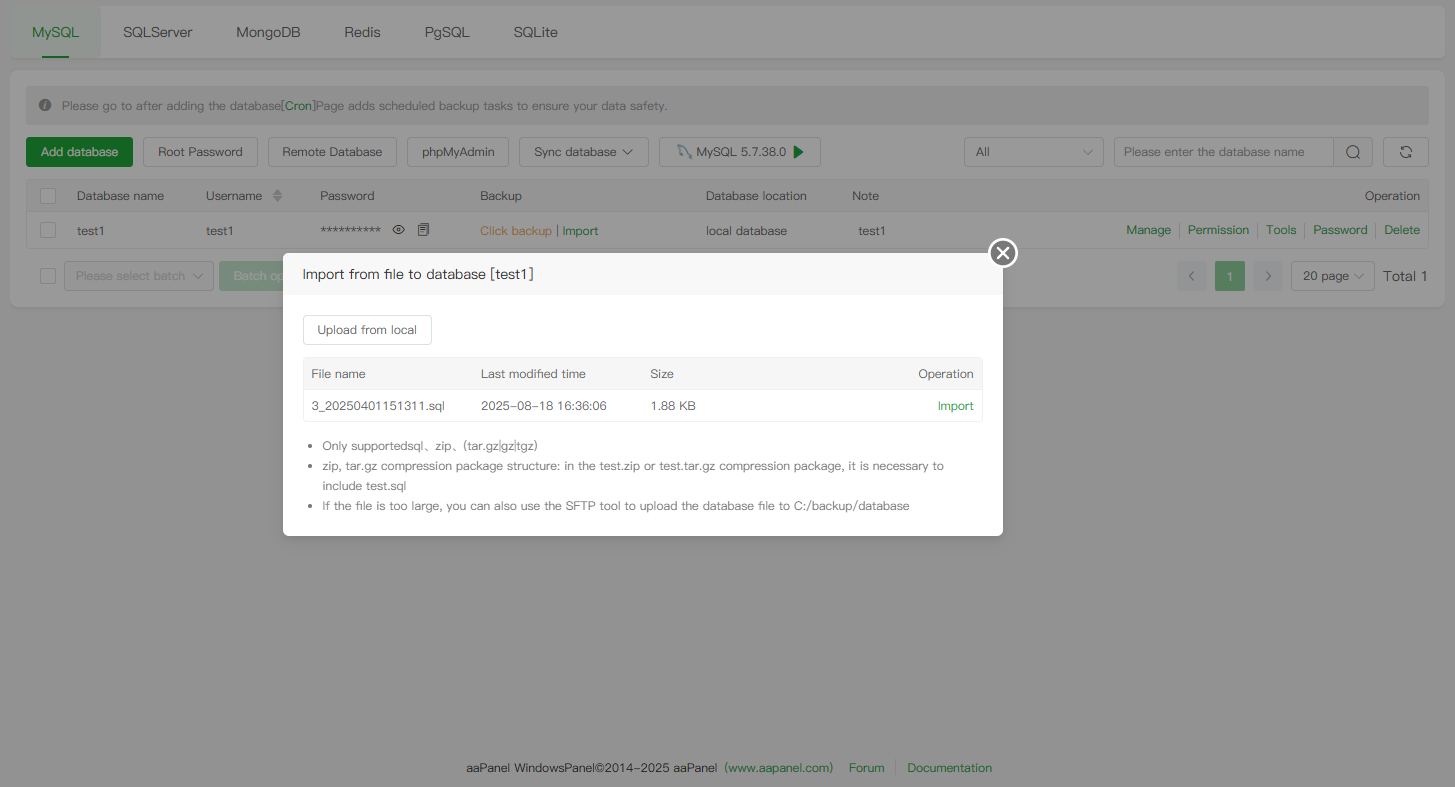Screen dimensions: 1455x787
Task: Click Upload from local button
Action: (x=367, y=330)
